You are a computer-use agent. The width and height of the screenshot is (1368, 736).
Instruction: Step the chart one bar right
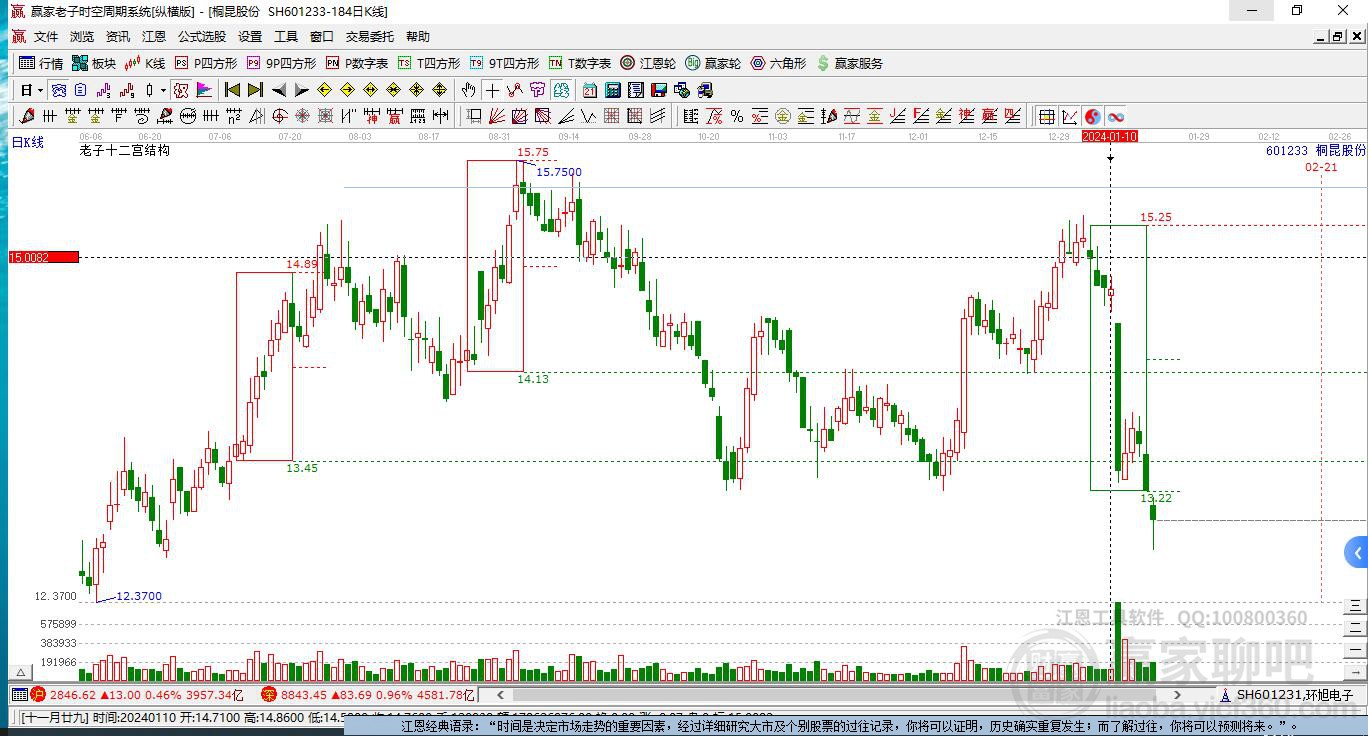tap(302, 90)
